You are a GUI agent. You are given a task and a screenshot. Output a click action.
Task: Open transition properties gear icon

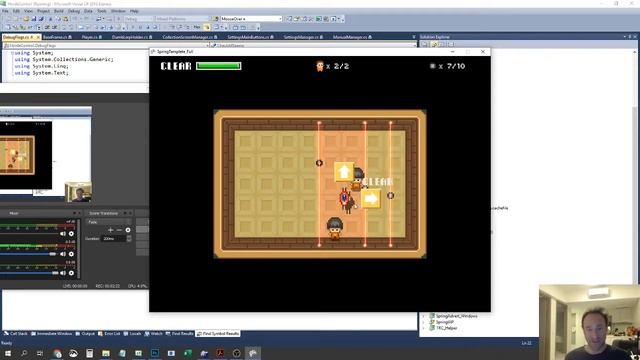pyautogui.click(x=128, y=230)
